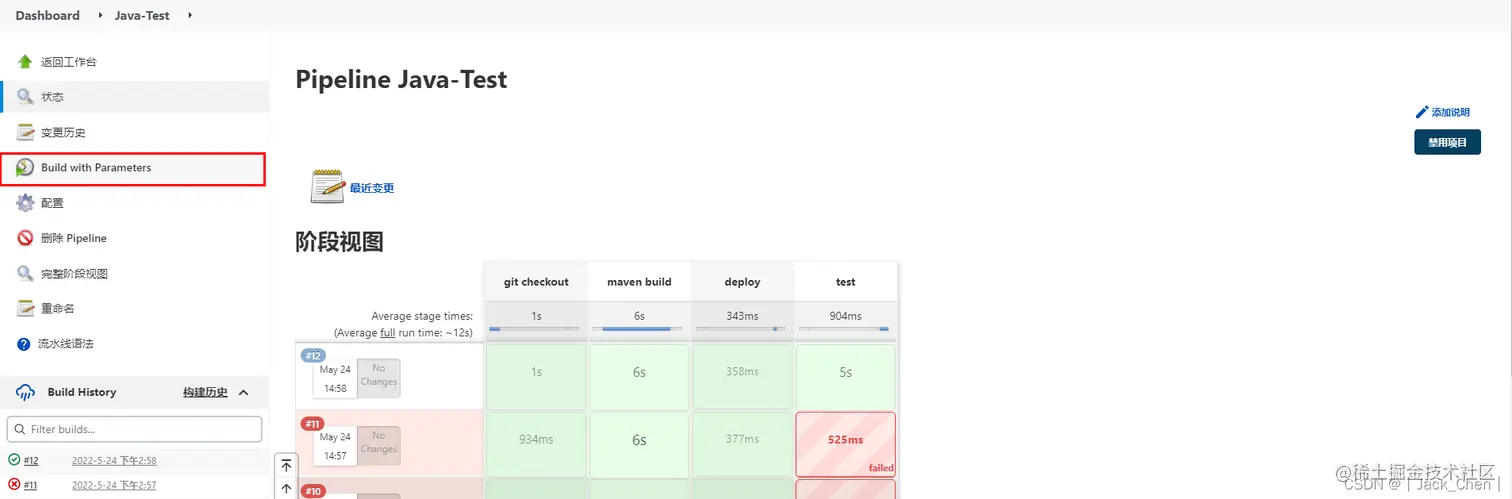Open build #12 link in Build History
The image size is (1512, 499).
point(31,460)
